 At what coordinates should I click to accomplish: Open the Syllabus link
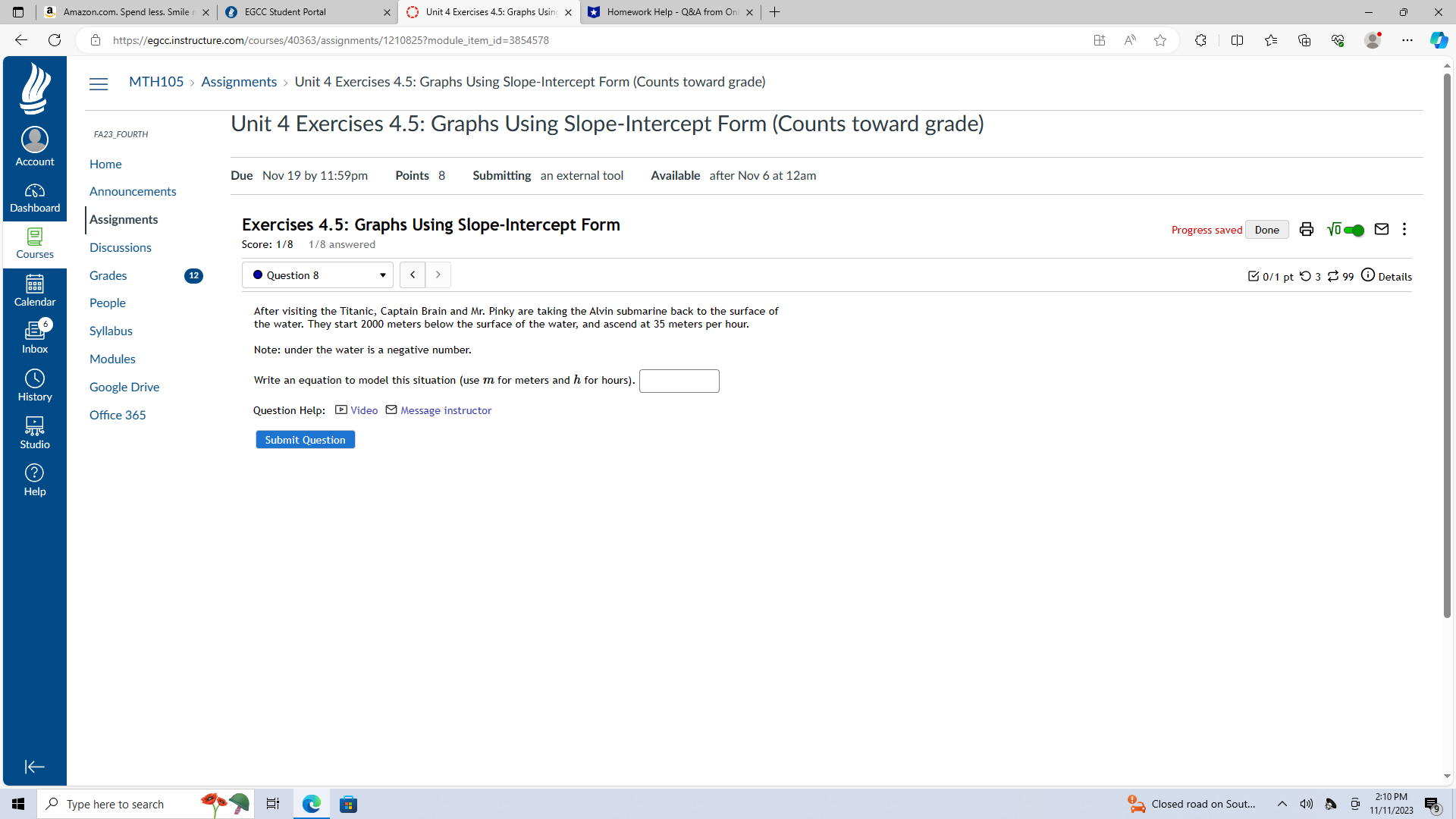tap(111, 331)
